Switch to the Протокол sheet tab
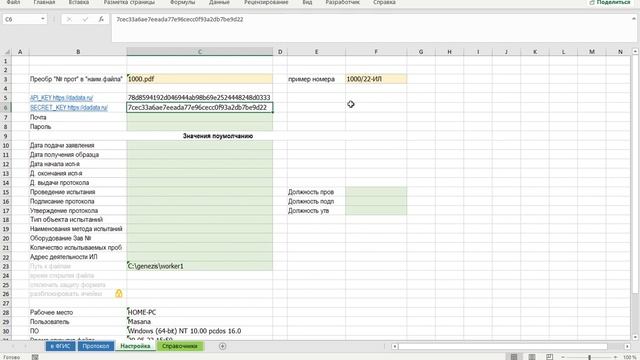The width and height of the screenshot is (640, 360). coord(96,346)
